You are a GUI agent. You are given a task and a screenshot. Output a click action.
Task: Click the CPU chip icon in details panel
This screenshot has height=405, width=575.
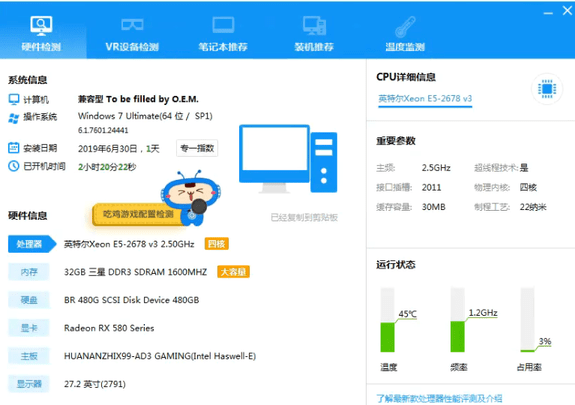click(547, 89)
